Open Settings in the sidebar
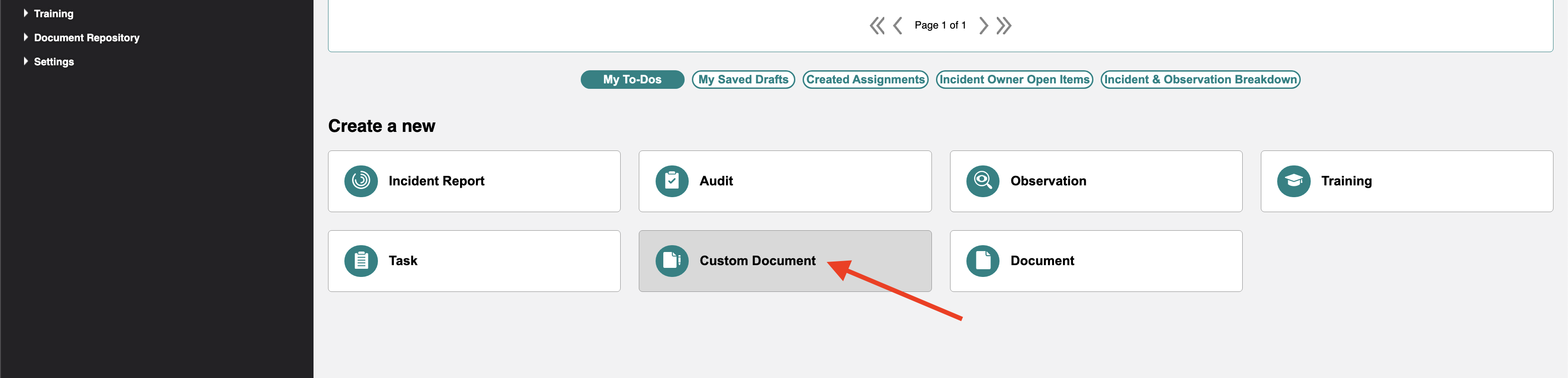 (54, 62)
